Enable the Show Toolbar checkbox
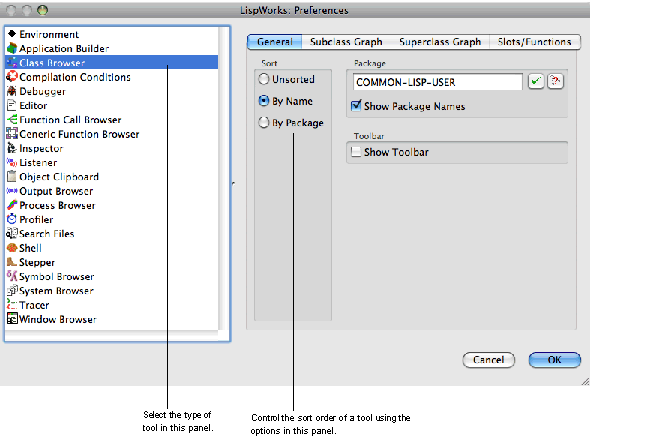The image size is (649, 445). 356,152
